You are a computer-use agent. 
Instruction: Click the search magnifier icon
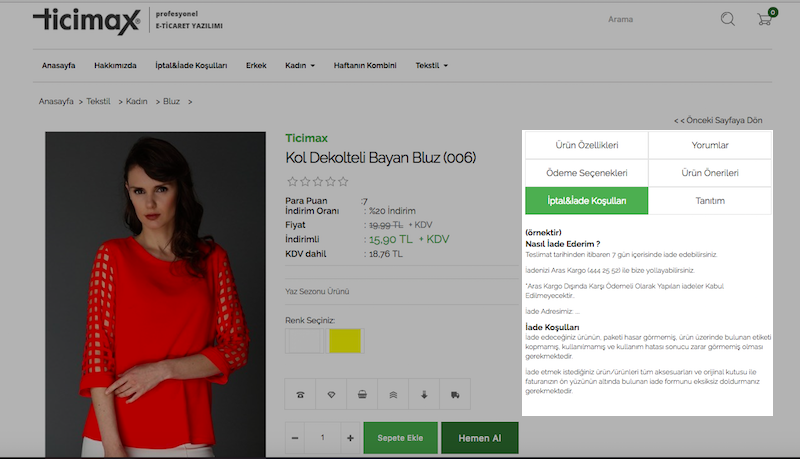[727, 19]
